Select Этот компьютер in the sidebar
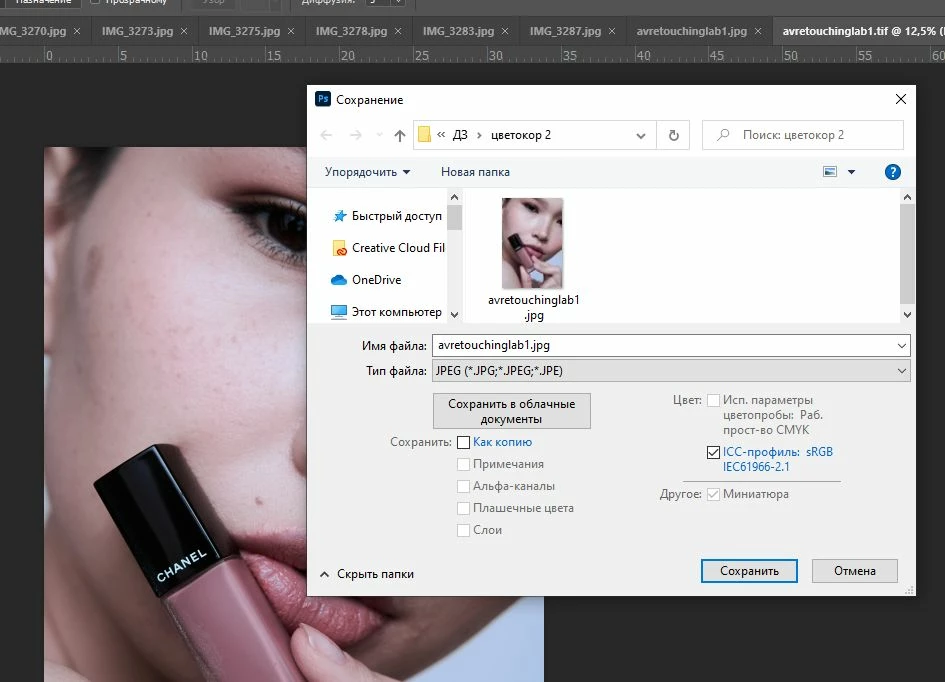The image size is (945, 682). tap(386, 312)
